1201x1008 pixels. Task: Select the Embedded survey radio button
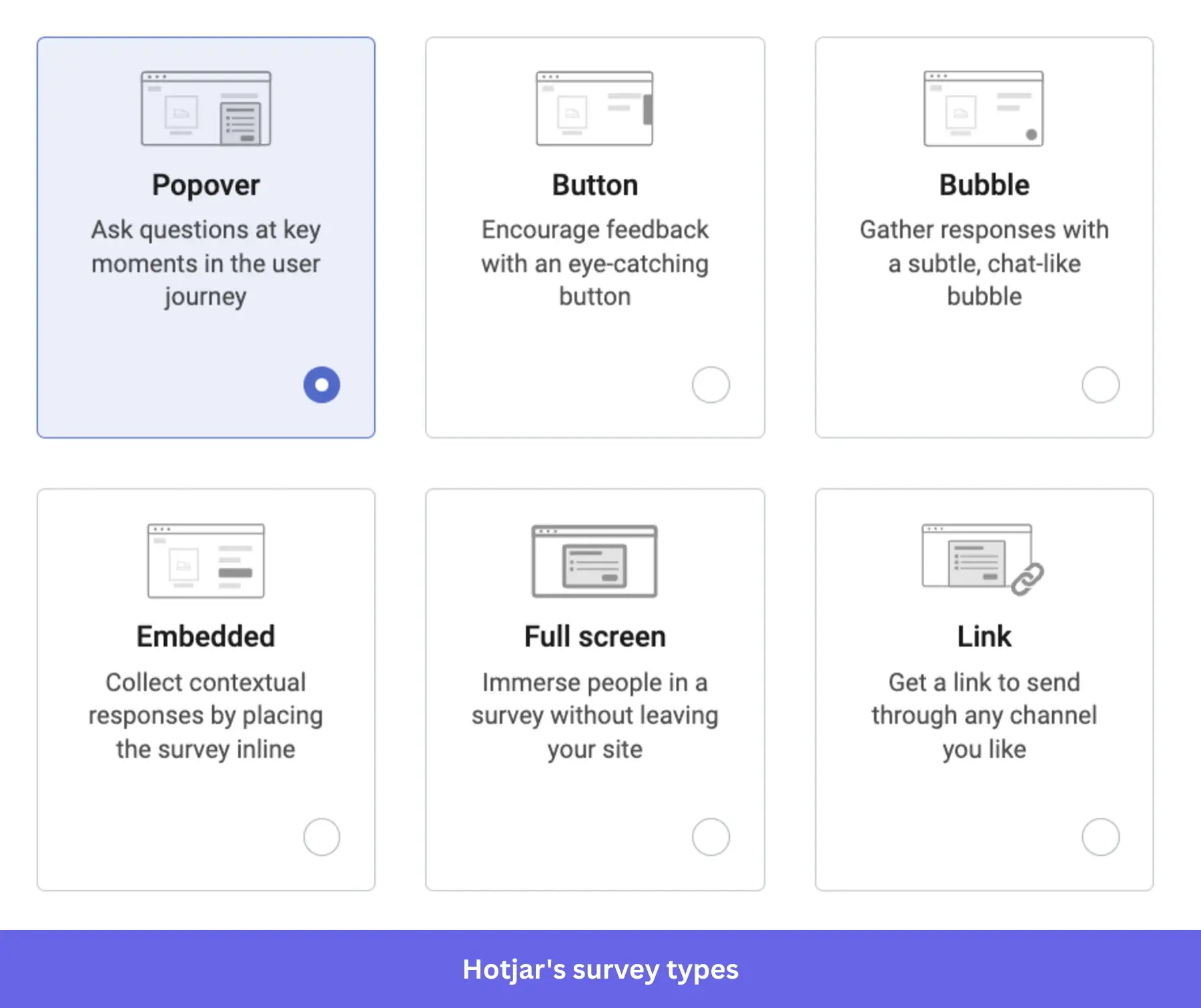coord(321,837)
